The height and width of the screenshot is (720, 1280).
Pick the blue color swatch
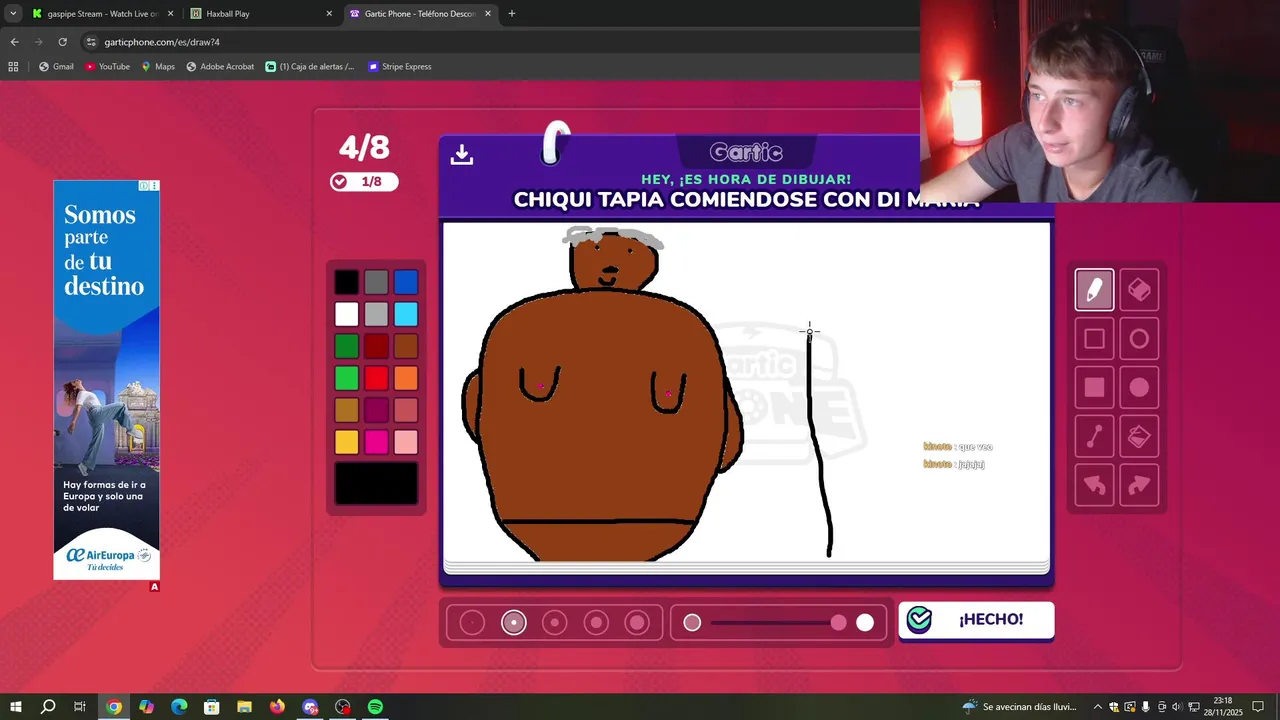pos(405,282)
